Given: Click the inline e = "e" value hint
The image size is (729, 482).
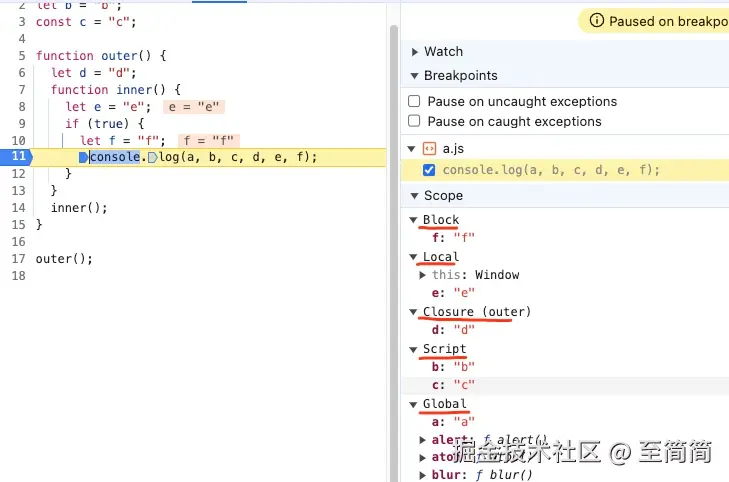Looking at the screenshot, I should click(x=194, y=107).
